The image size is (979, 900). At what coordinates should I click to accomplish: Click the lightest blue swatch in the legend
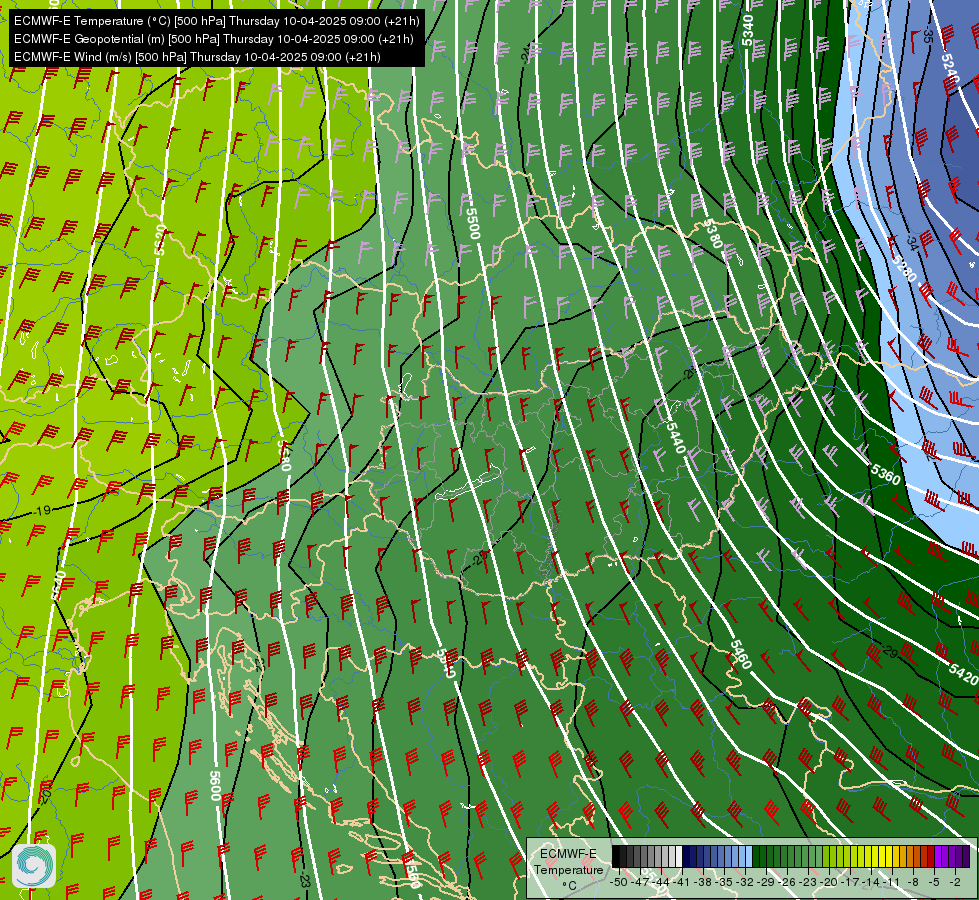point(749,856)
